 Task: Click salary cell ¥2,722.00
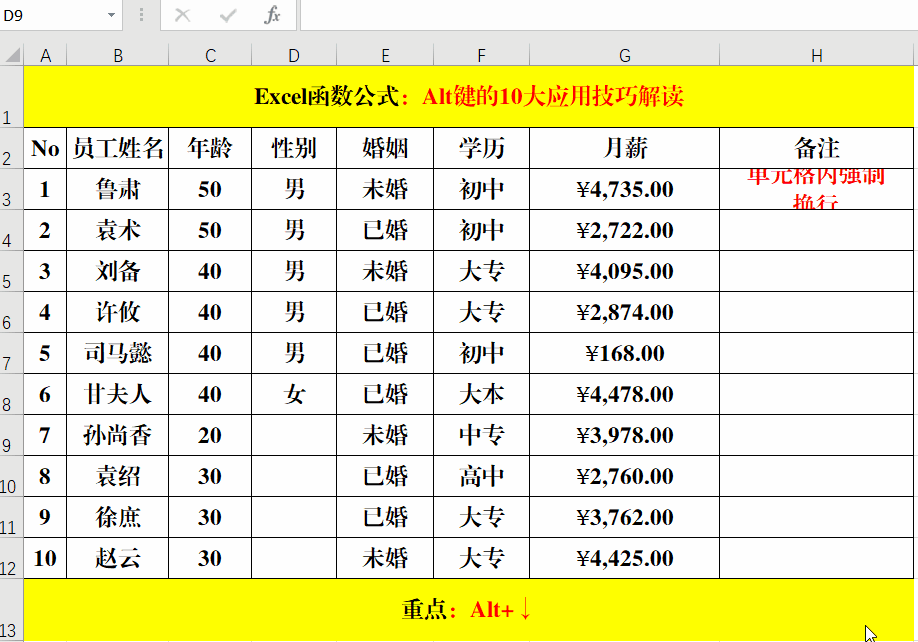click(625, 230)
